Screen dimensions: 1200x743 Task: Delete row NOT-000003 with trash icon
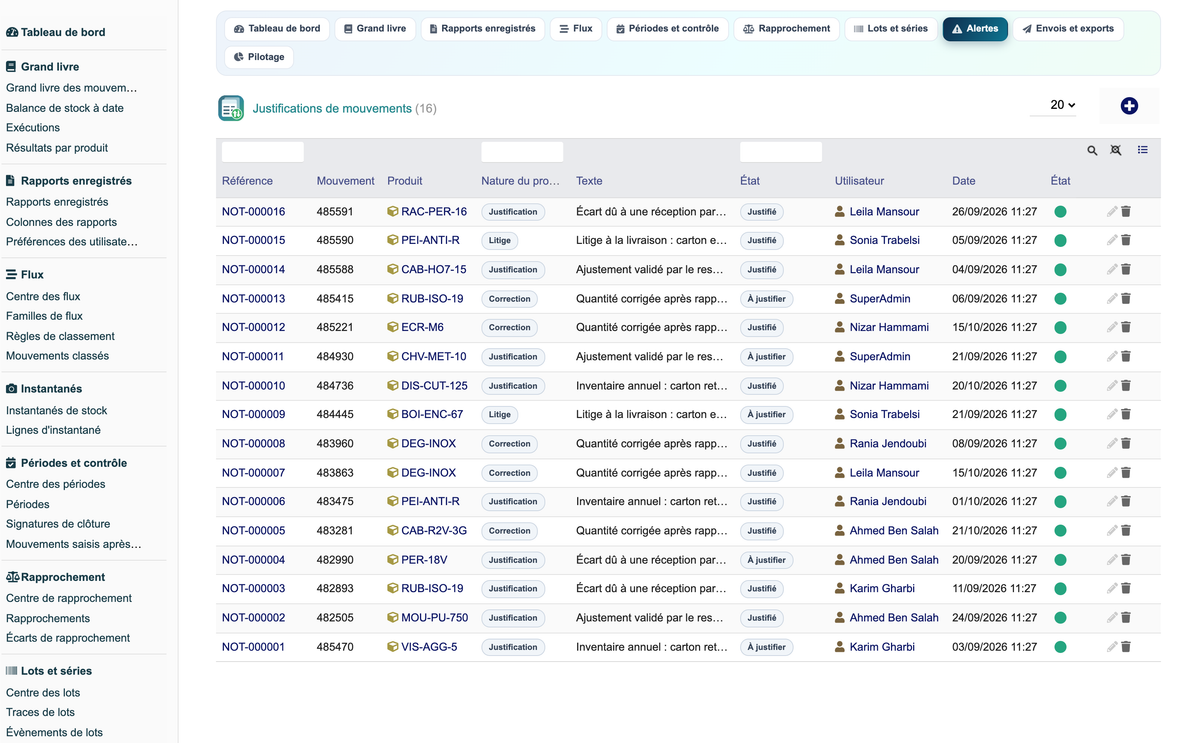(1126, 589)
